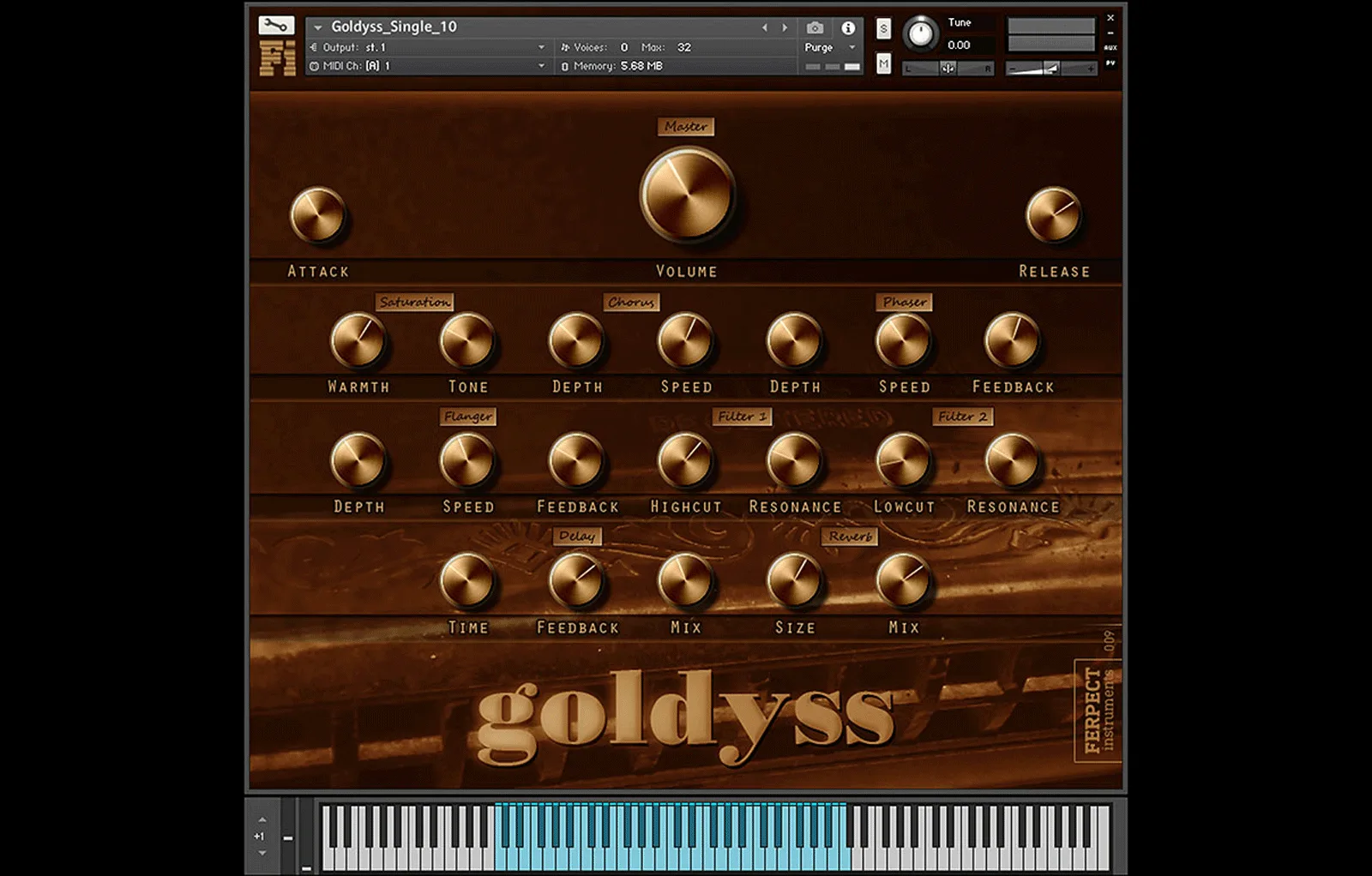Screen dimensions: 1372x876
Task: Click the Tune knob
Action: click(x=920, y=33)
